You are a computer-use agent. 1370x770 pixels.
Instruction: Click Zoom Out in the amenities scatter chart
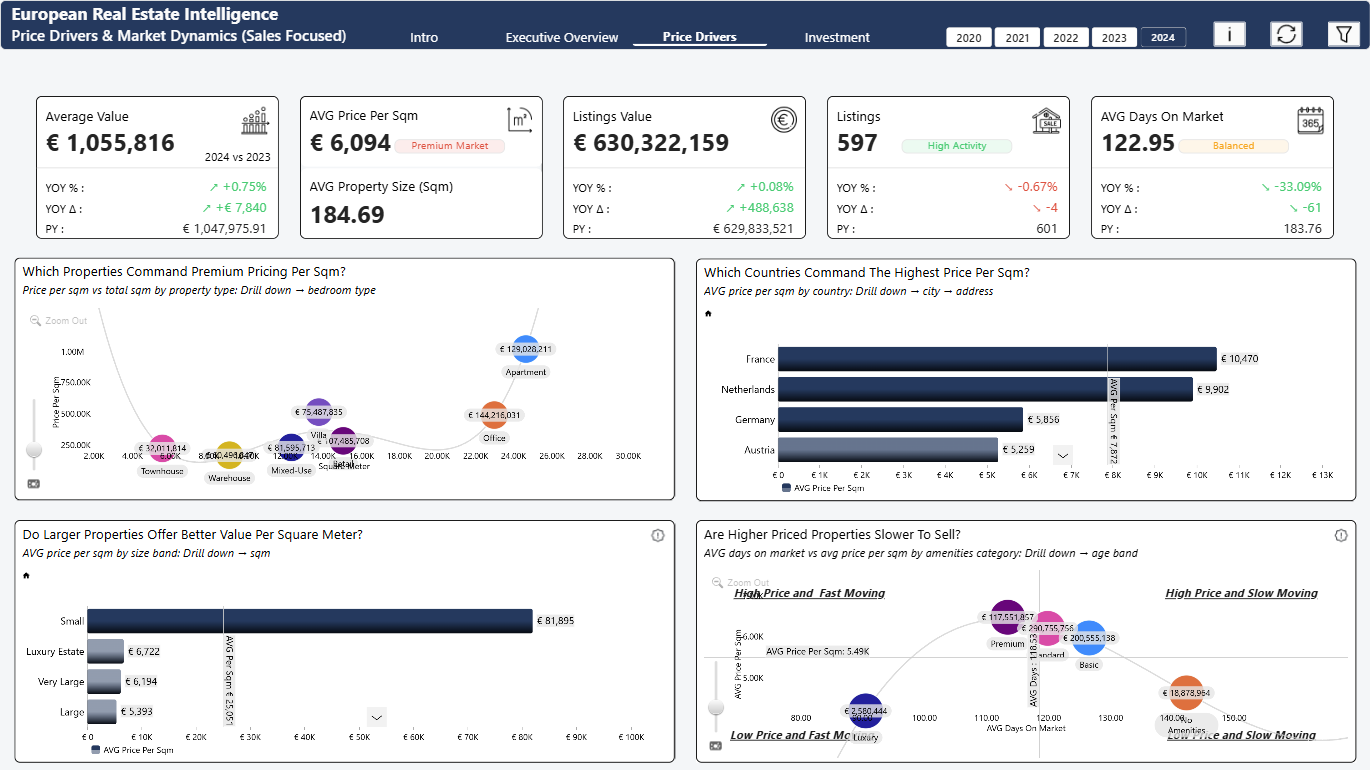[x=741, y=582]
